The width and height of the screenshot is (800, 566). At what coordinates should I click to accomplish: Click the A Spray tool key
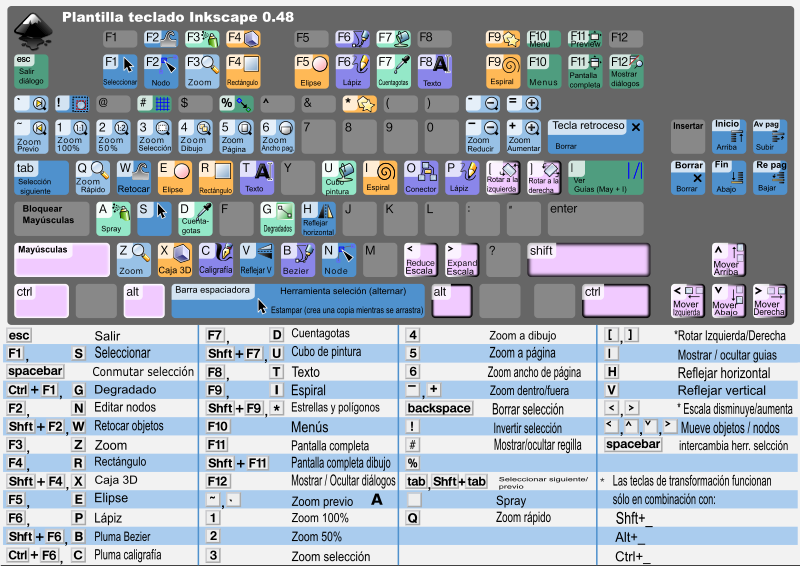tap(113, 218)
